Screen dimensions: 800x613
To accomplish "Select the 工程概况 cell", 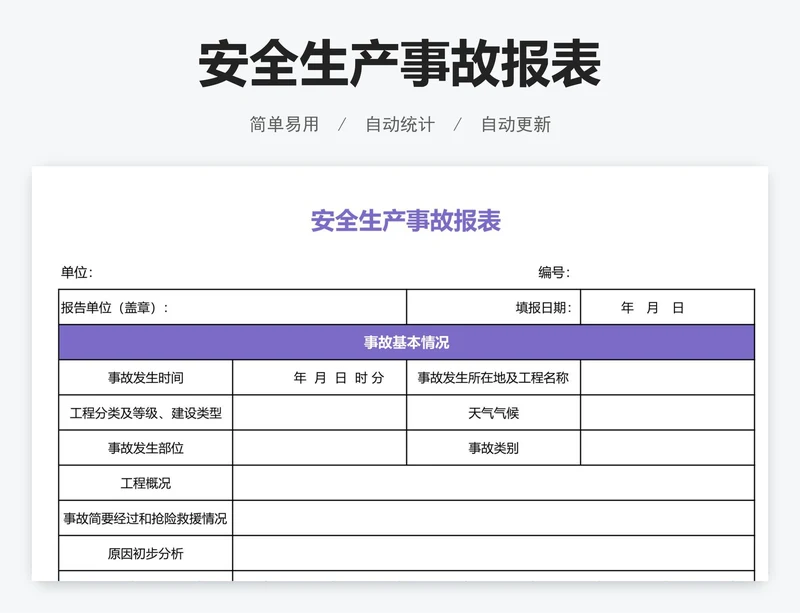I will click(145, 483).
